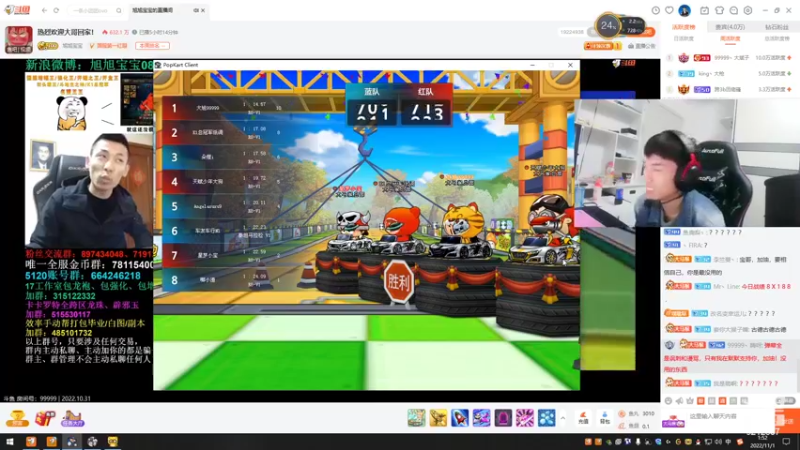Click the megaphone horn icon in chat toolbar

679,401
